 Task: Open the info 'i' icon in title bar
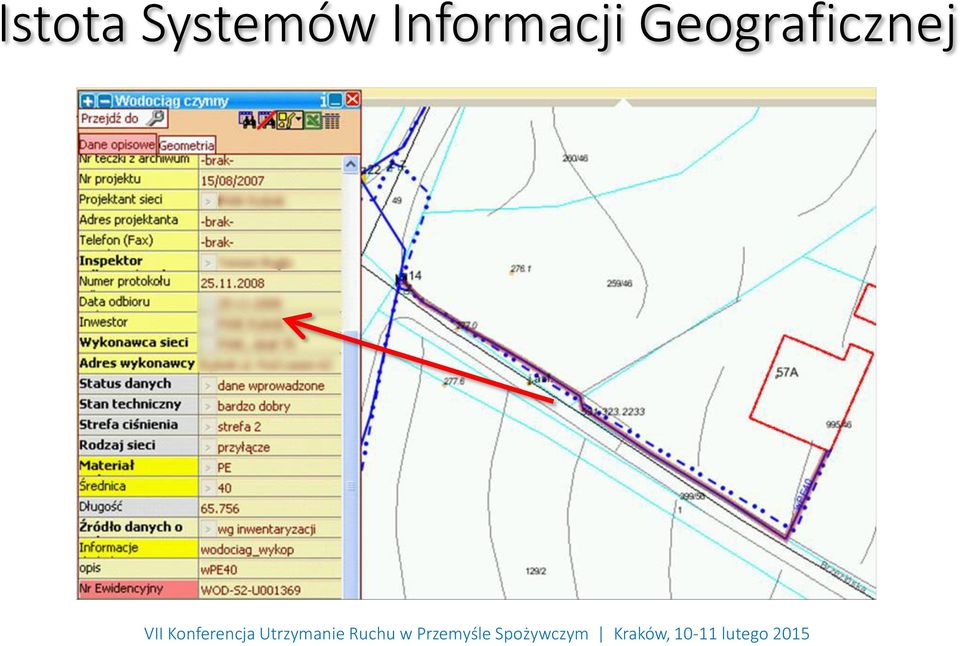pyautogui.click(x=323, y=100)
